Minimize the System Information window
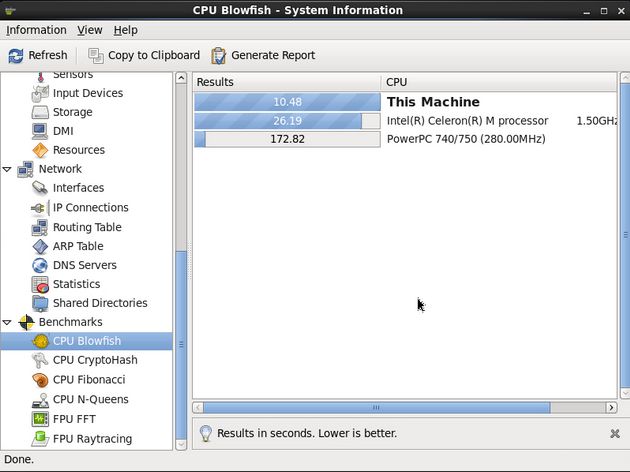Image resolution: width=630 pixels, height=472 pixels. point(587,11)
